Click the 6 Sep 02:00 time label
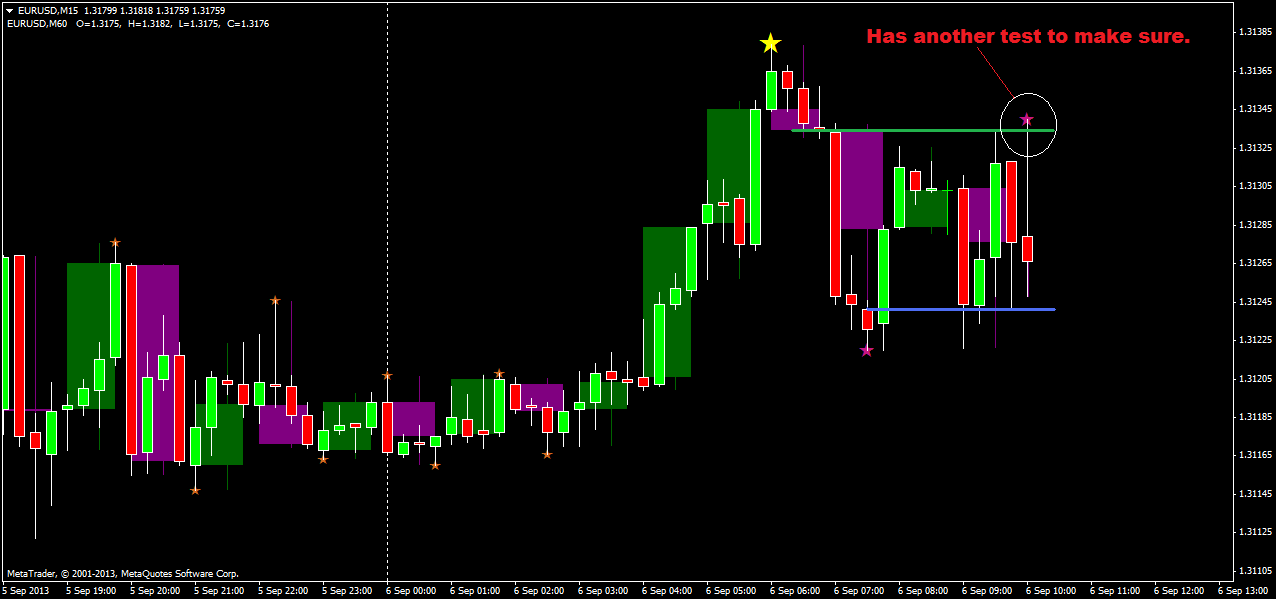Viewport: 1276px width, 599px height. pyautogui.click(x=540, y=591)
